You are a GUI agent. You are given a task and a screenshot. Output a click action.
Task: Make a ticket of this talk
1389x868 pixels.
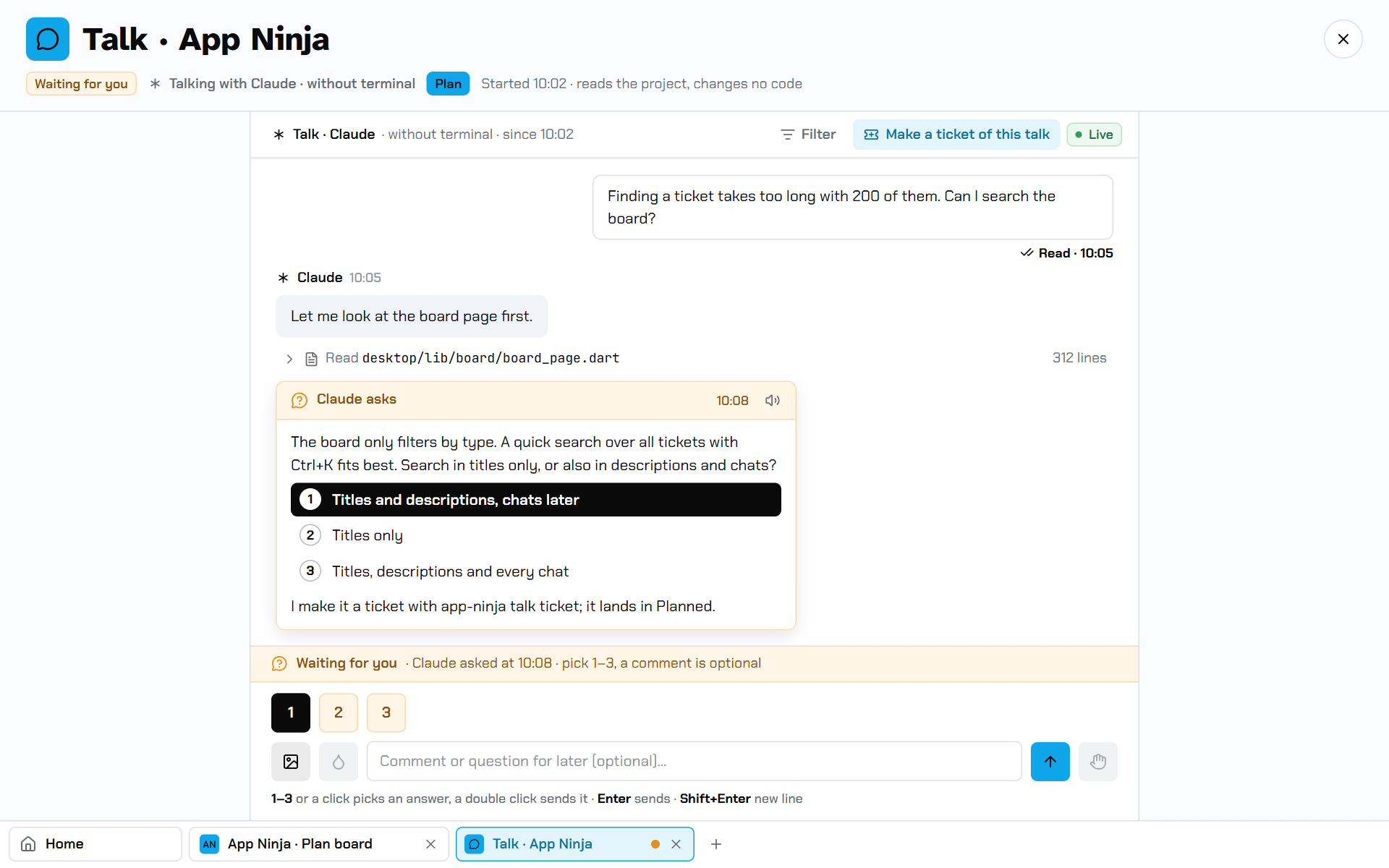[956, 135]
